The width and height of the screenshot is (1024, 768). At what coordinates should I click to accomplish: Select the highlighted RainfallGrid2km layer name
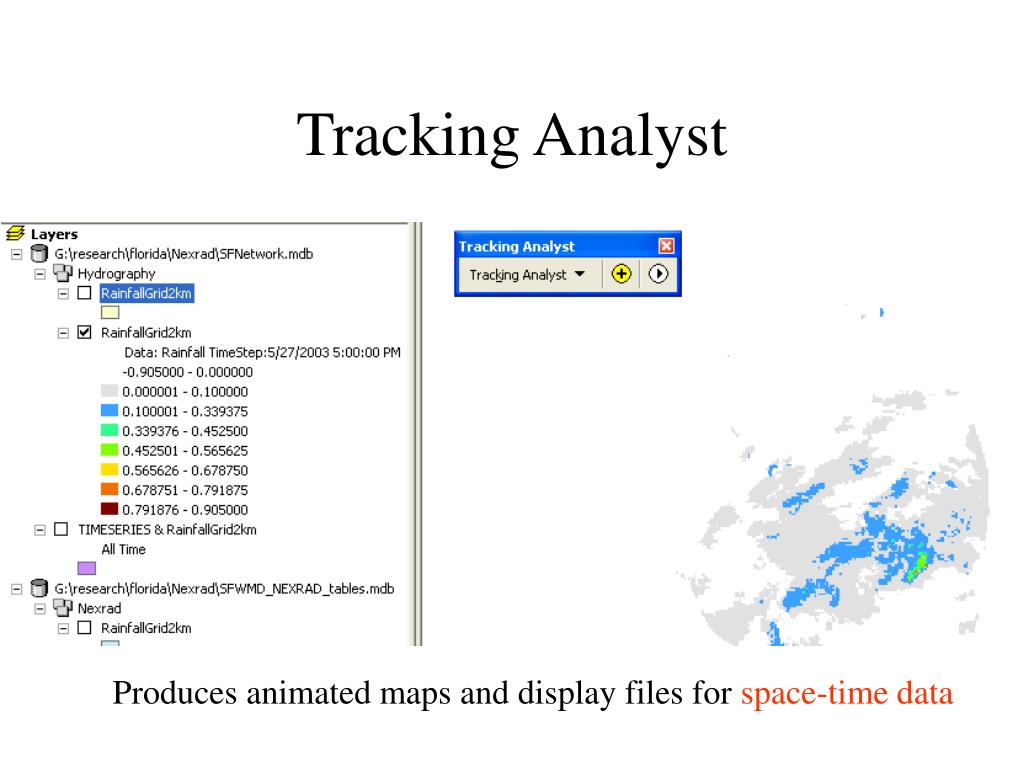pos(146,293)
